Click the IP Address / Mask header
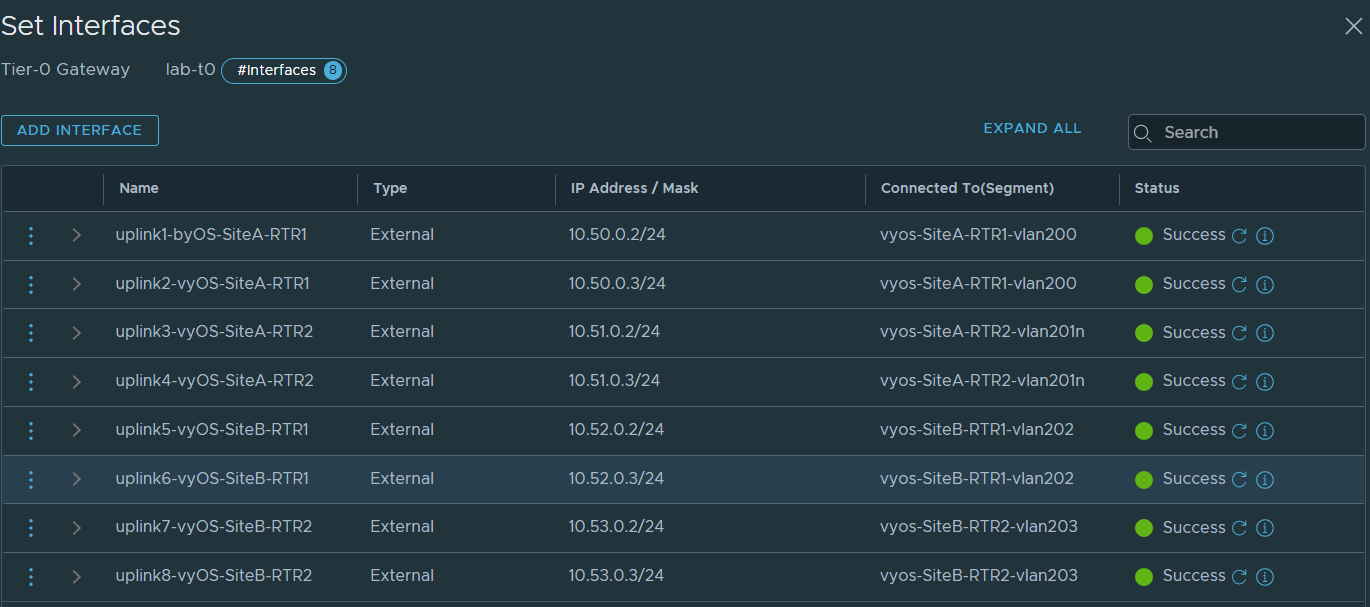 (635, 188)
